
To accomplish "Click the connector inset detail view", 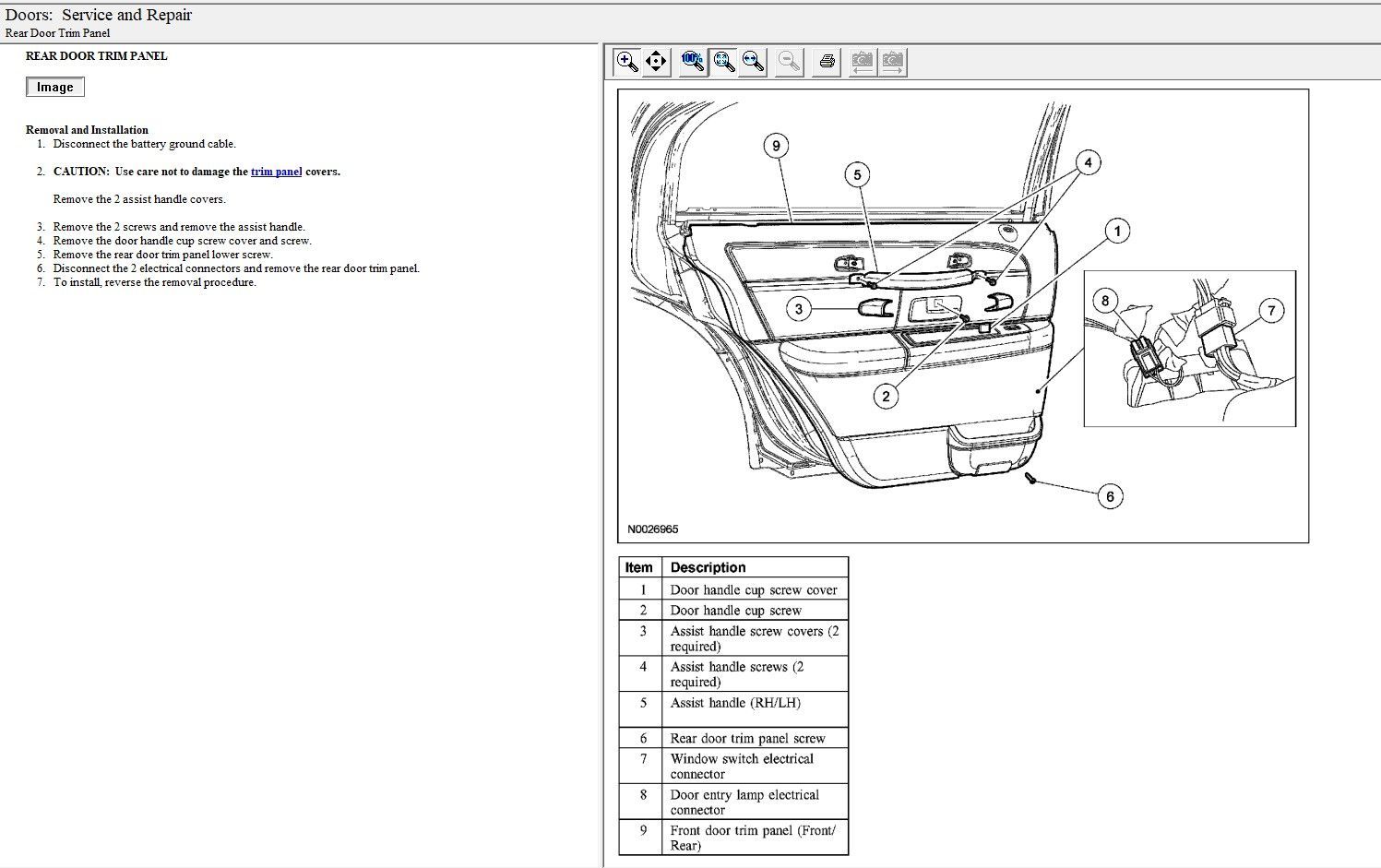I will tap(1189, 349).
